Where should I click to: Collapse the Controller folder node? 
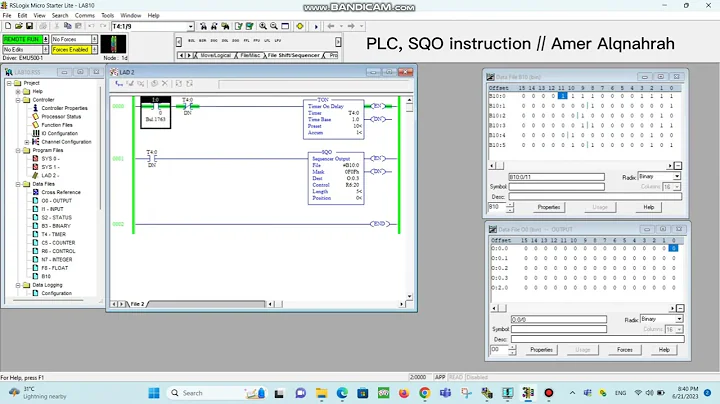[18, 100]
